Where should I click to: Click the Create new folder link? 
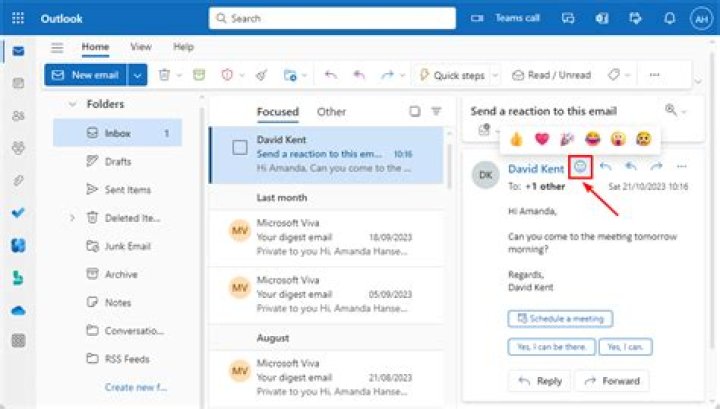136,387
